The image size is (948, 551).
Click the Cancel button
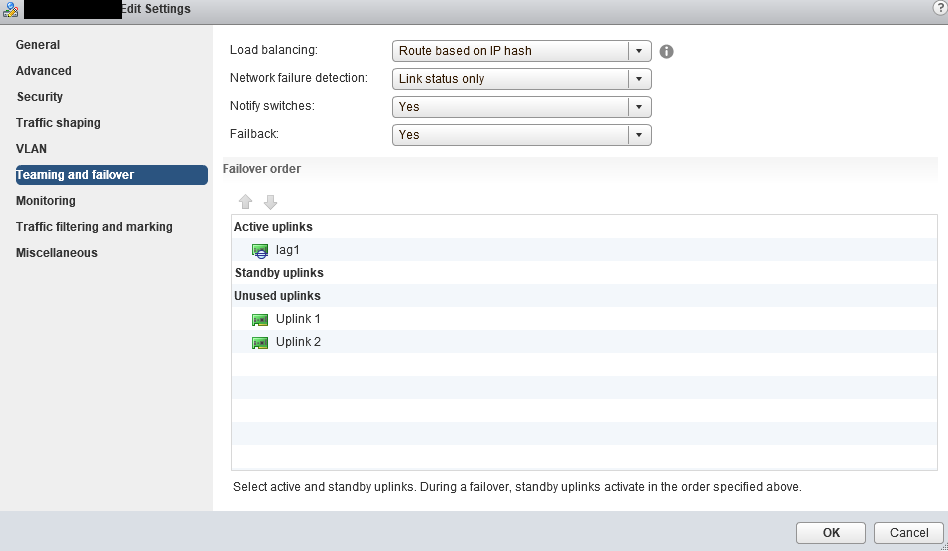[x=909, y=532]
